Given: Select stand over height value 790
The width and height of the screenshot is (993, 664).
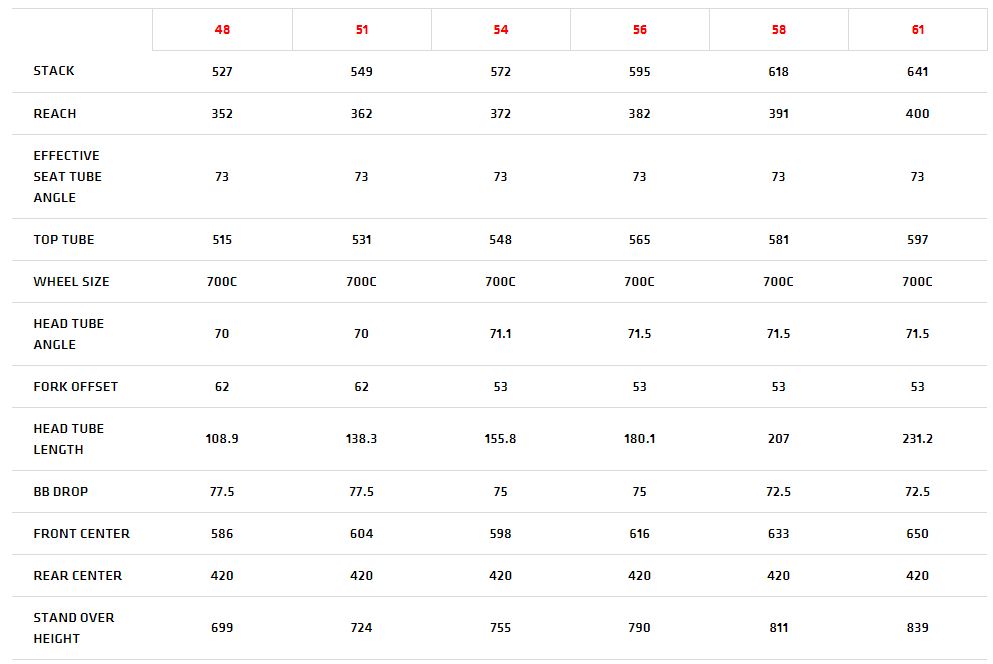Looking at the screenshot, I should [x=639, y=628].
